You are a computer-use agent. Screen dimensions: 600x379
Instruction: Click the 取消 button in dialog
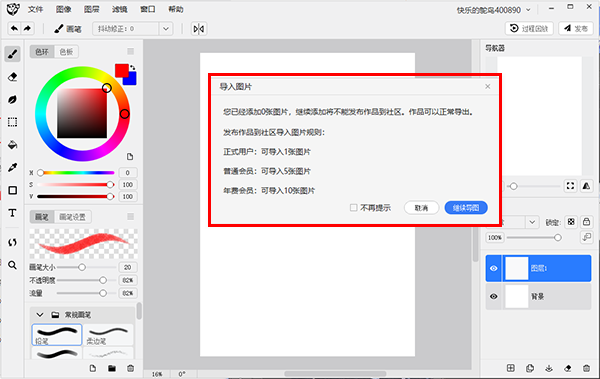point(421,207)
